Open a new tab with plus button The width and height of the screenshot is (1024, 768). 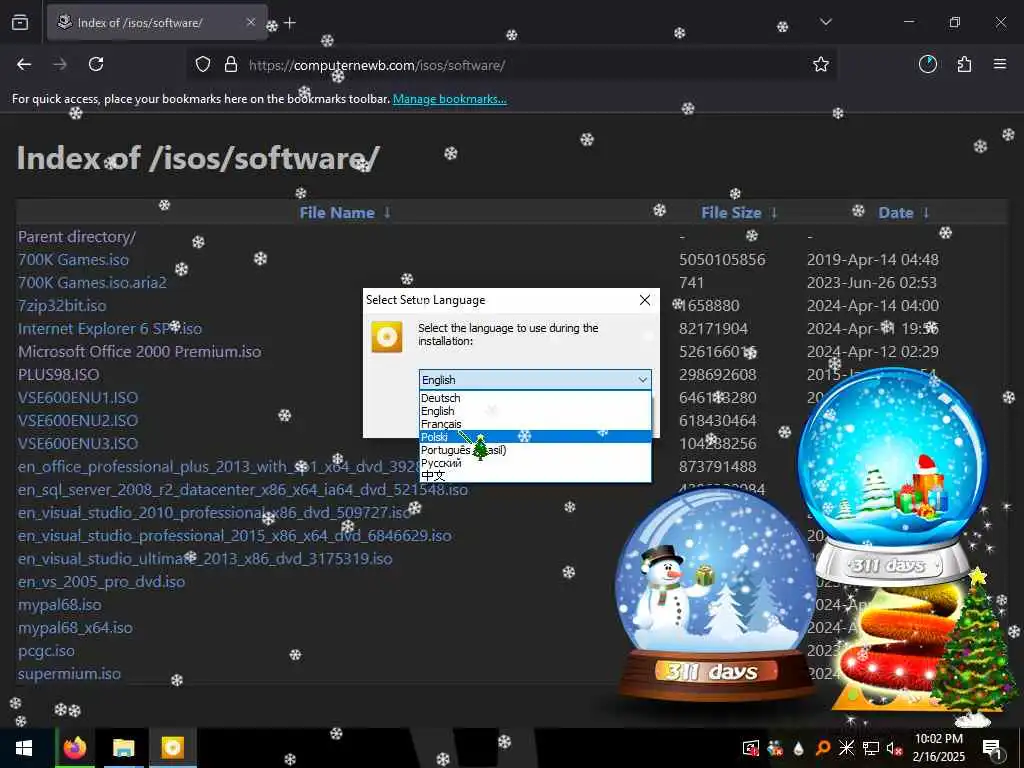[290, 23]
